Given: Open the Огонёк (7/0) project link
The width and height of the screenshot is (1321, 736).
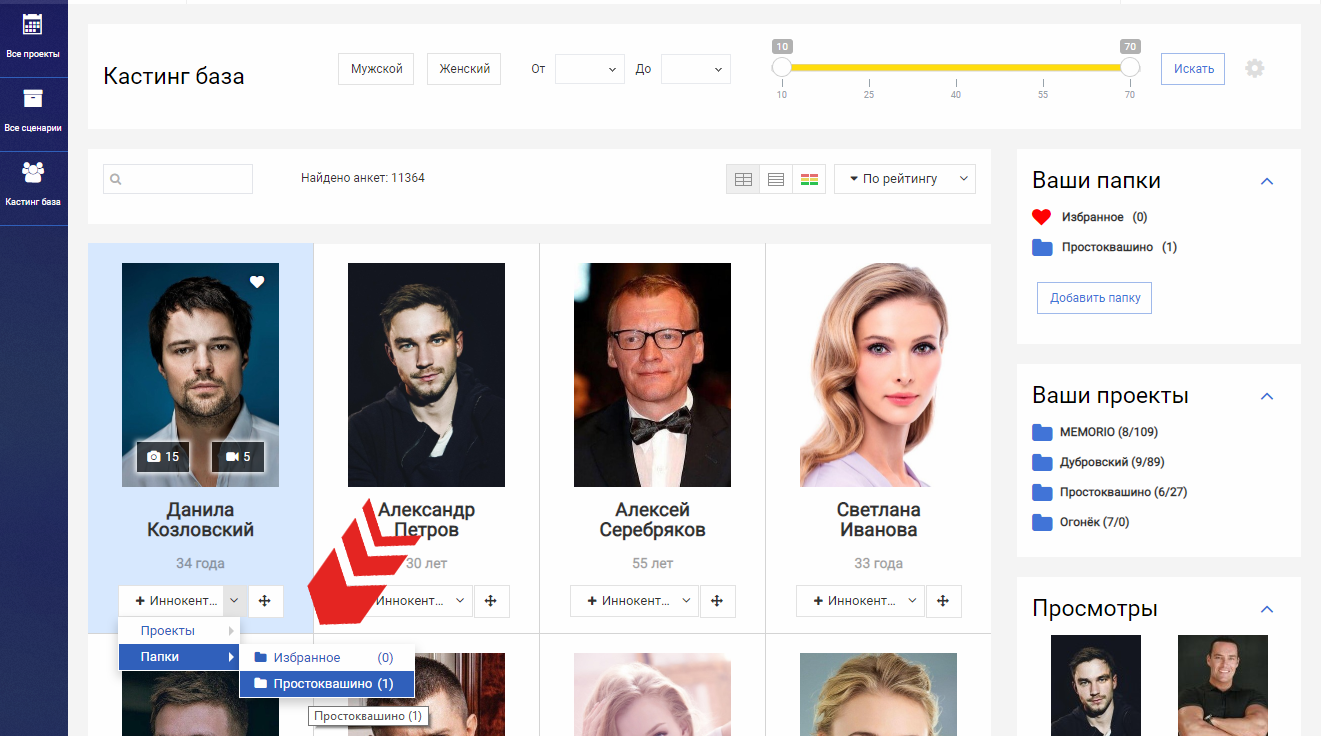Looking at the screenshot, I should pyautogui.click(x=1095, y=522).
